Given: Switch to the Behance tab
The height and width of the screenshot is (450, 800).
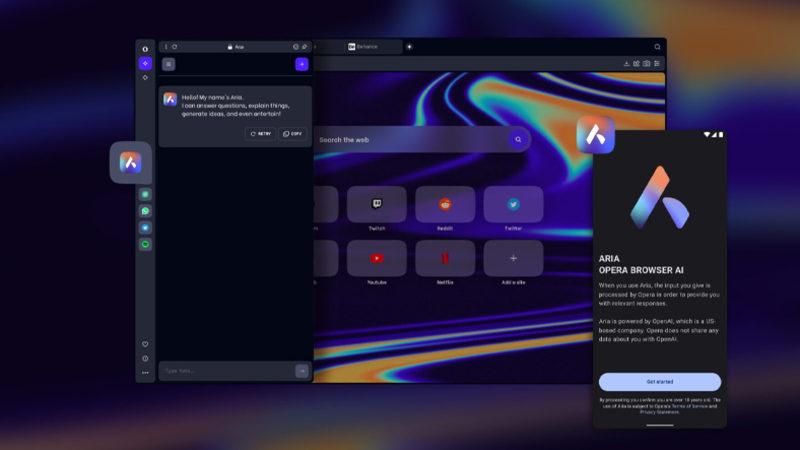Looking at the screenshot, I should click(x=372, y=47).
